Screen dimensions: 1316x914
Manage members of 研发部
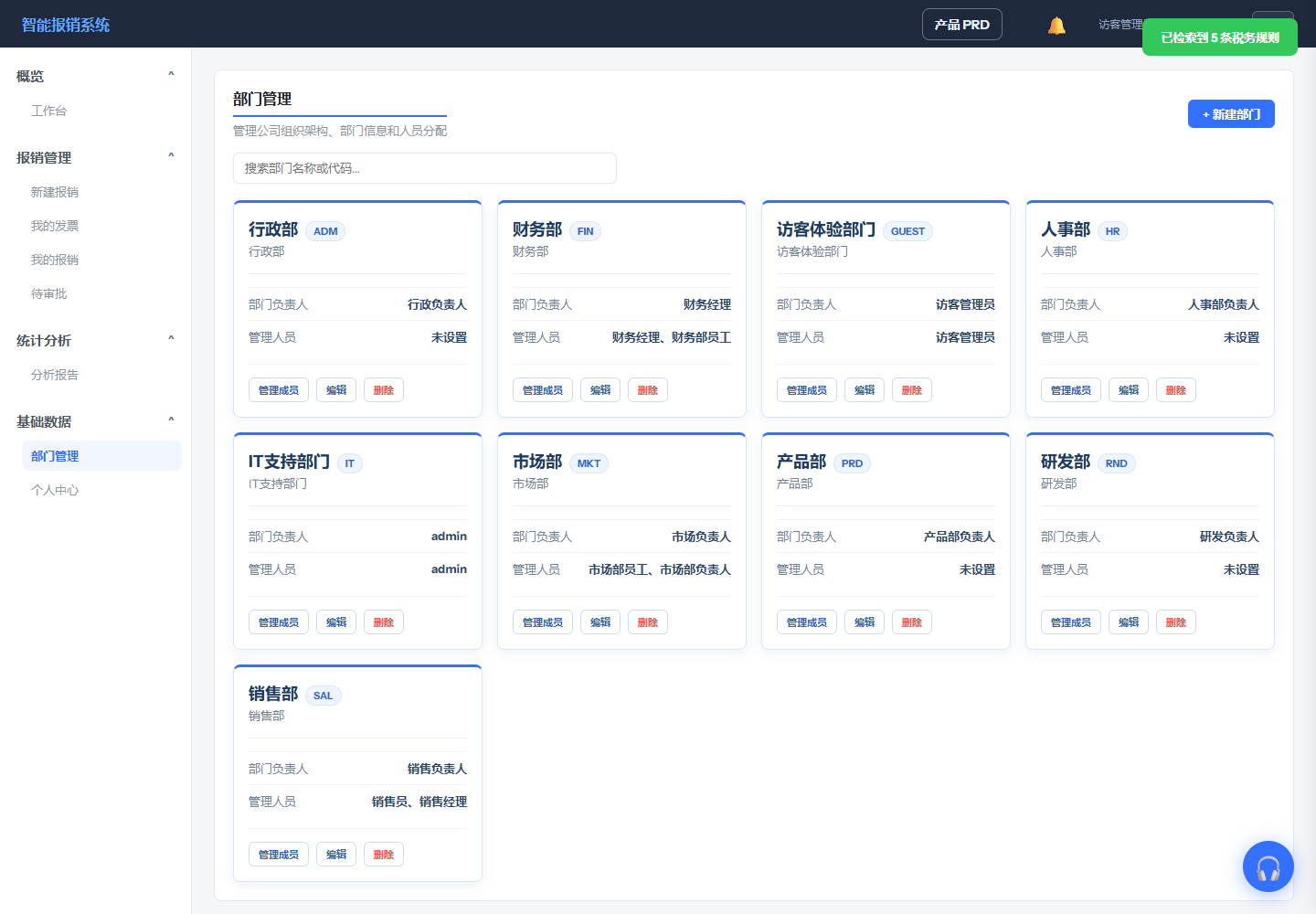pyautogui.click(x=1071, y=622)
